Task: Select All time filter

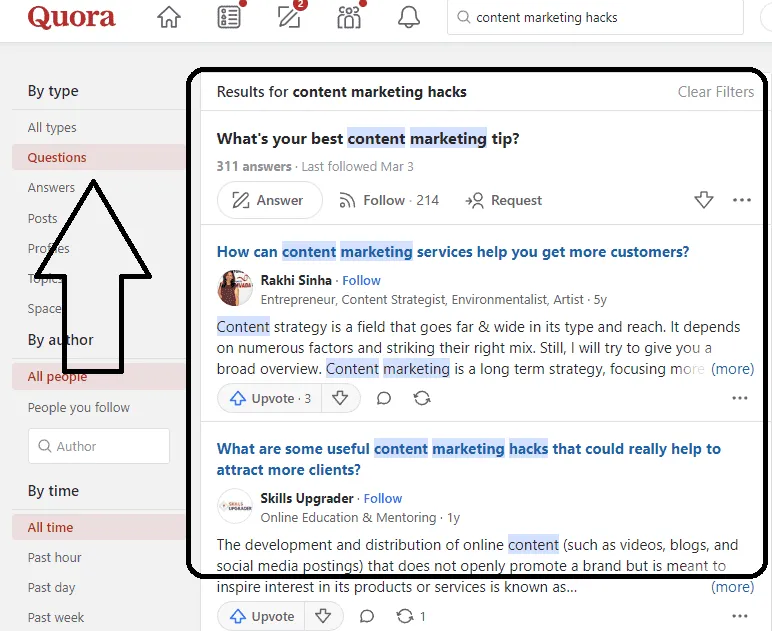Action: [x=98, y=527]
